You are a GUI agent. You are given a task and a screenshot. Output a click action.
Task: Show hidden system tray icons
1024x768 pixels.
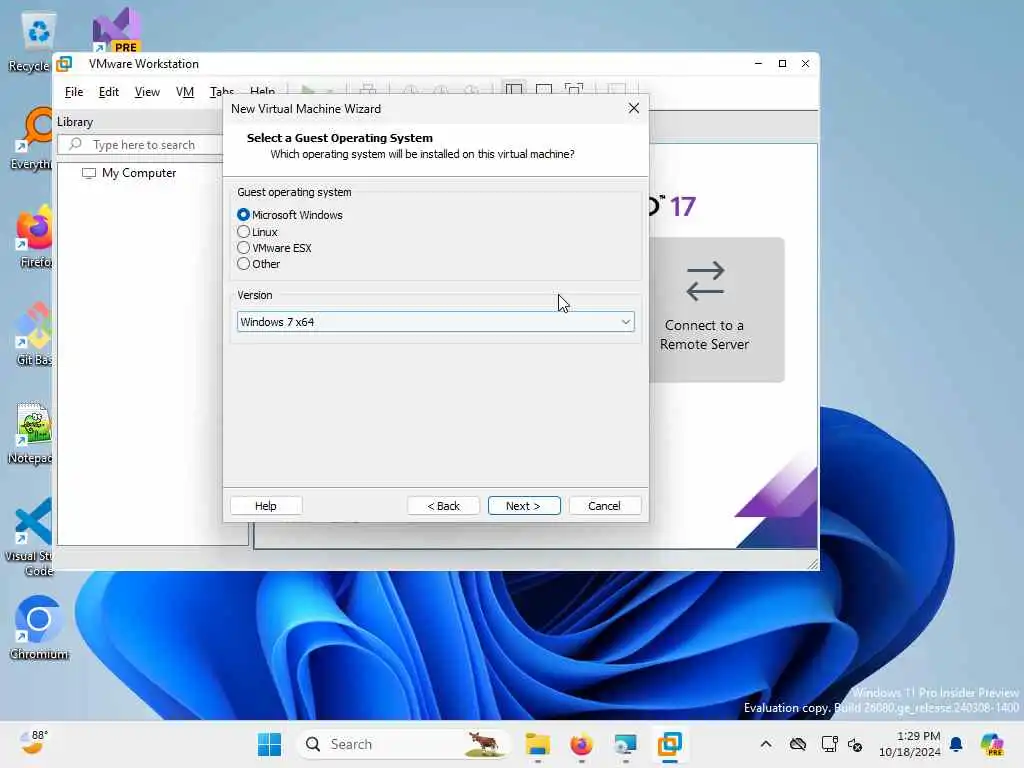(766, 744)
